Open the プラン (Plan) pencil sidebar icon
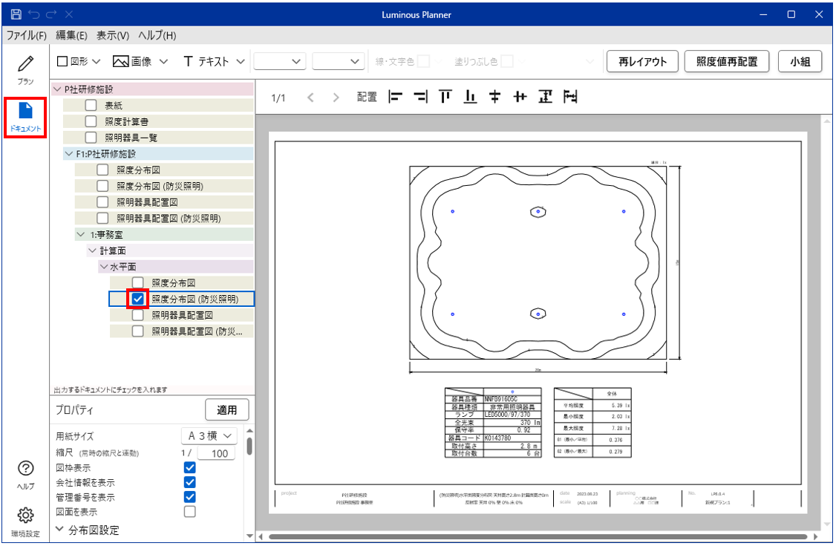The image size is (835, 545). (26, 70)
